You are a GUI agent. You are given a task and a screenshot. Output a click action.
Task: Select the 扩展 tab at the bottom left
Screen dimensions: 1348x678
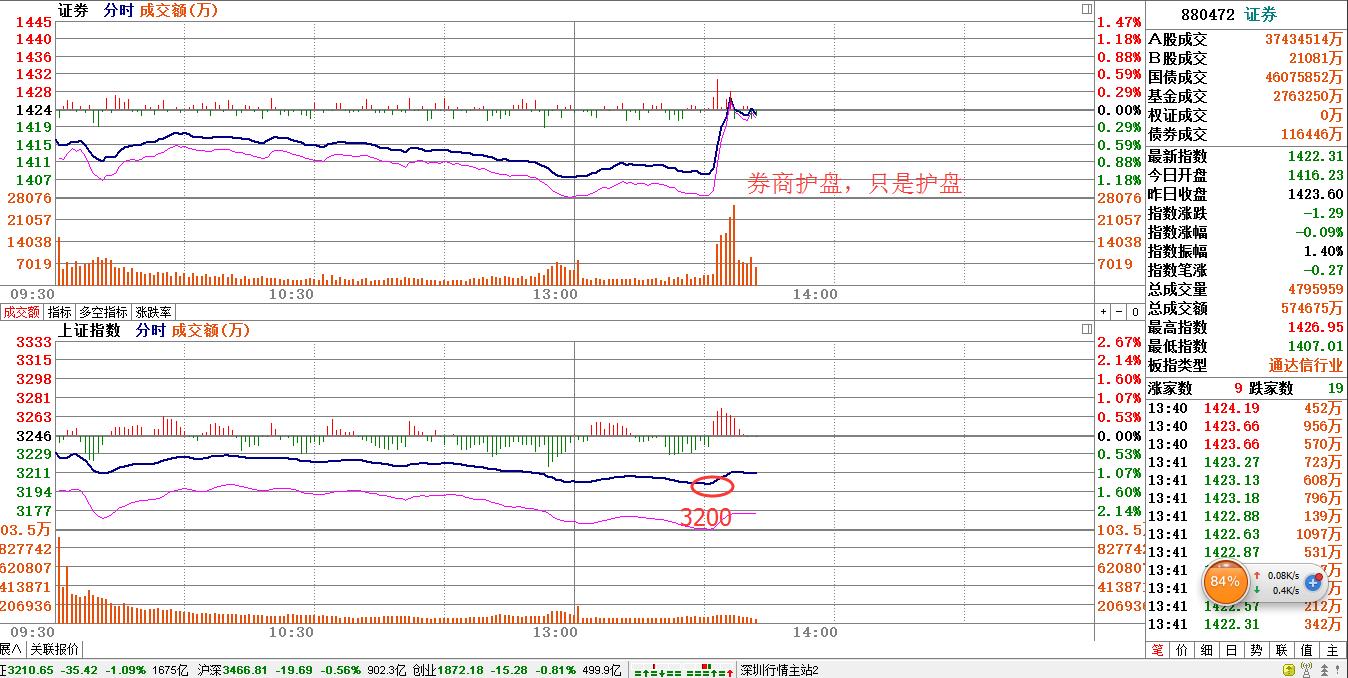(12, 649)
